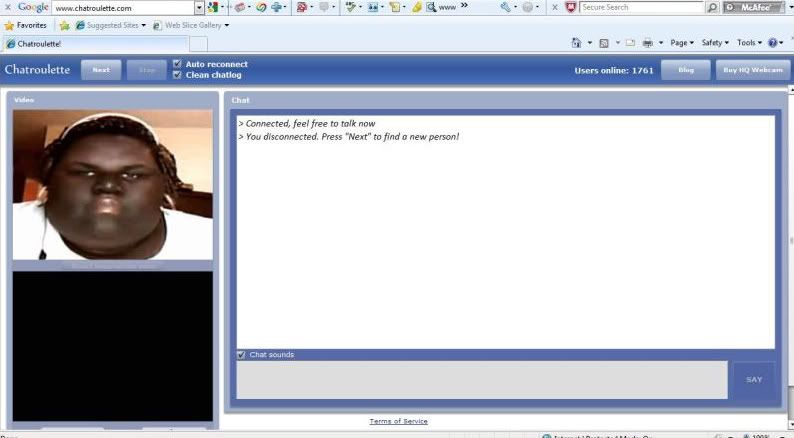Click the red share toolbar icon
Screen dimensions: 794x438
[x=302, y=7]
